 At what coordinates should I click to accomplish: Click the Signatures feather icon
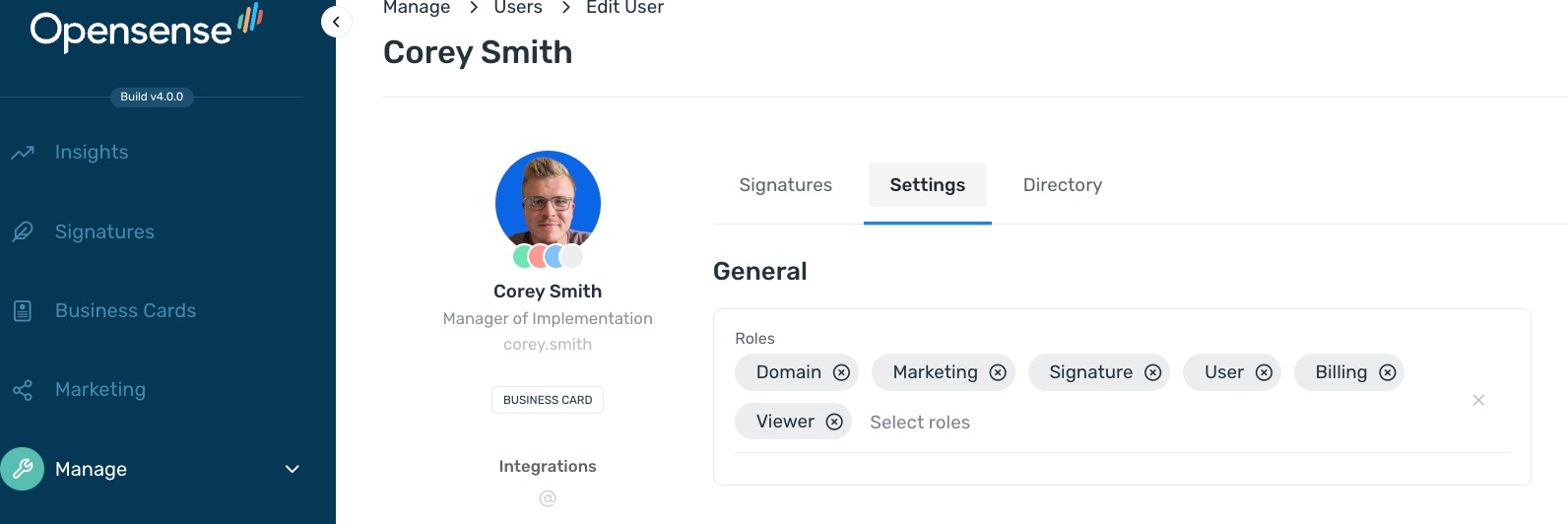[x=23, y=231]
